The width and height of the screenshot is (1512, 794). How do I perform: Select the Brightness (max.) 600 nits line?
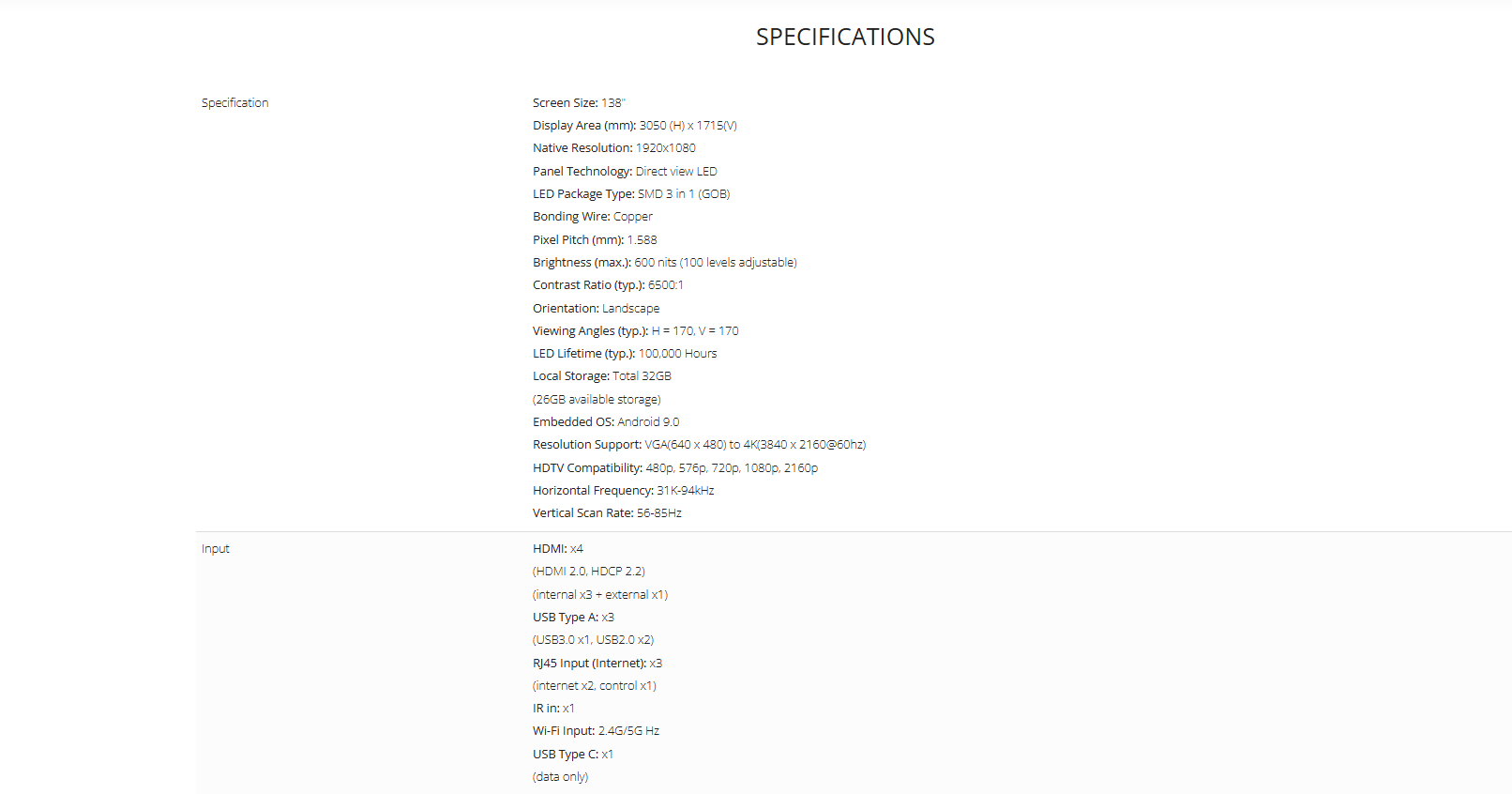point(664,263)
